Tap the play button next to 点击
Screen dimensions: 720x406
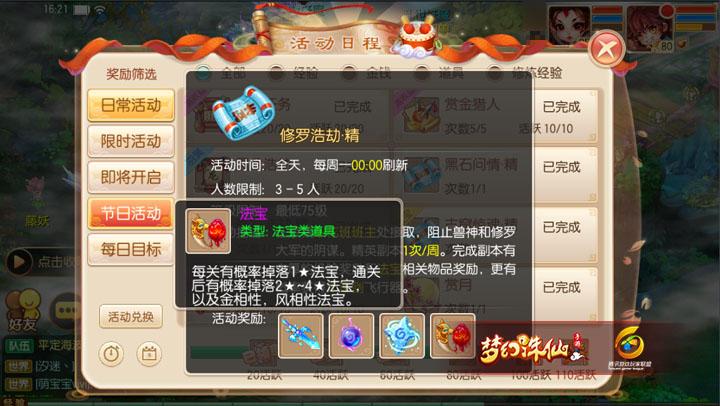pyautogui.click(x=19, y=262)
